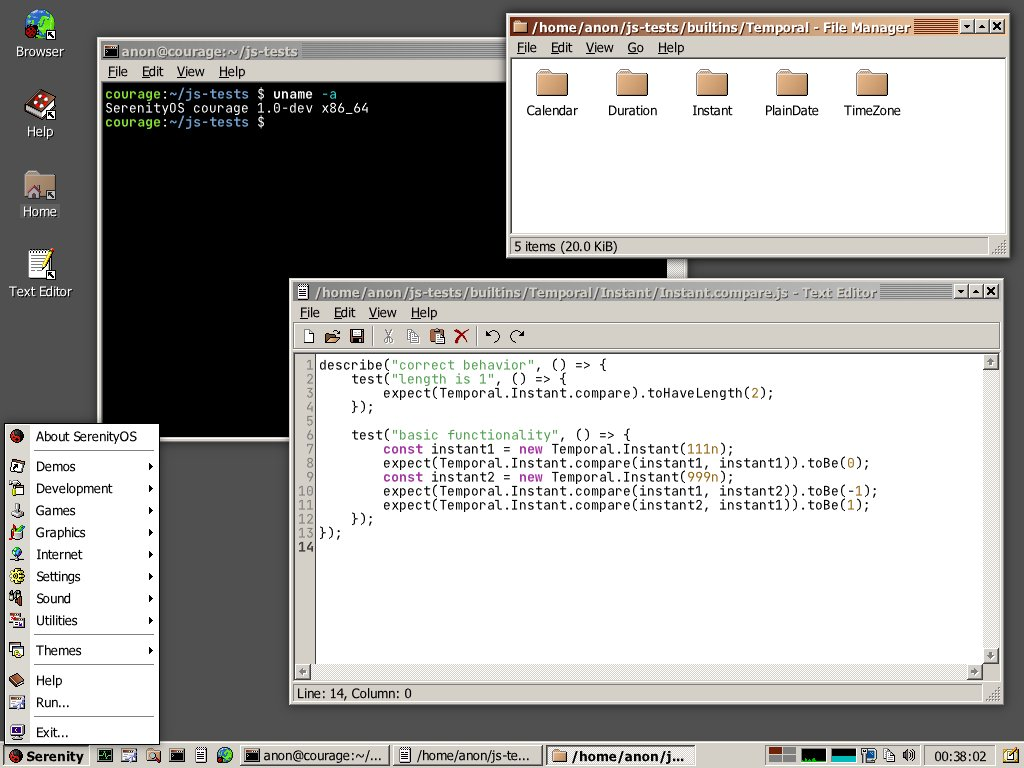This screenshot has width=1024, height=768.
Task: Open the Go menu in File Manager
Action: (635, 47)
